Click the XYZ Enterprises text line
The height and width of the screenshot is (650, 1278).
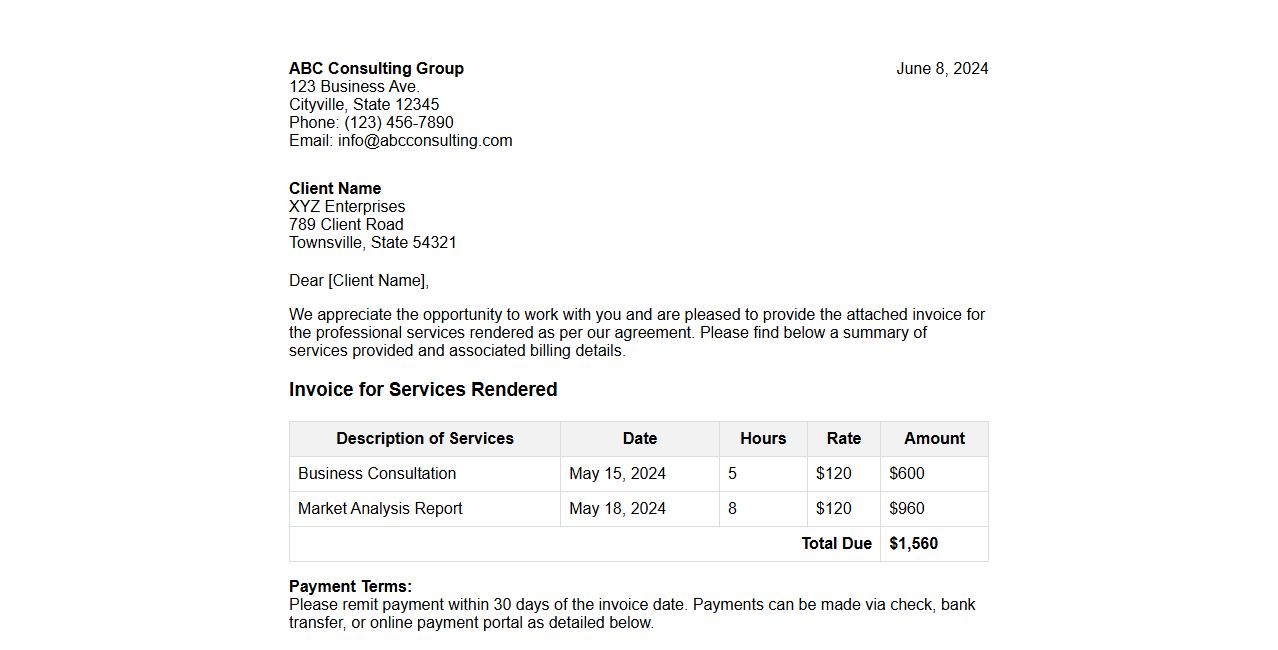click(347, 207)
